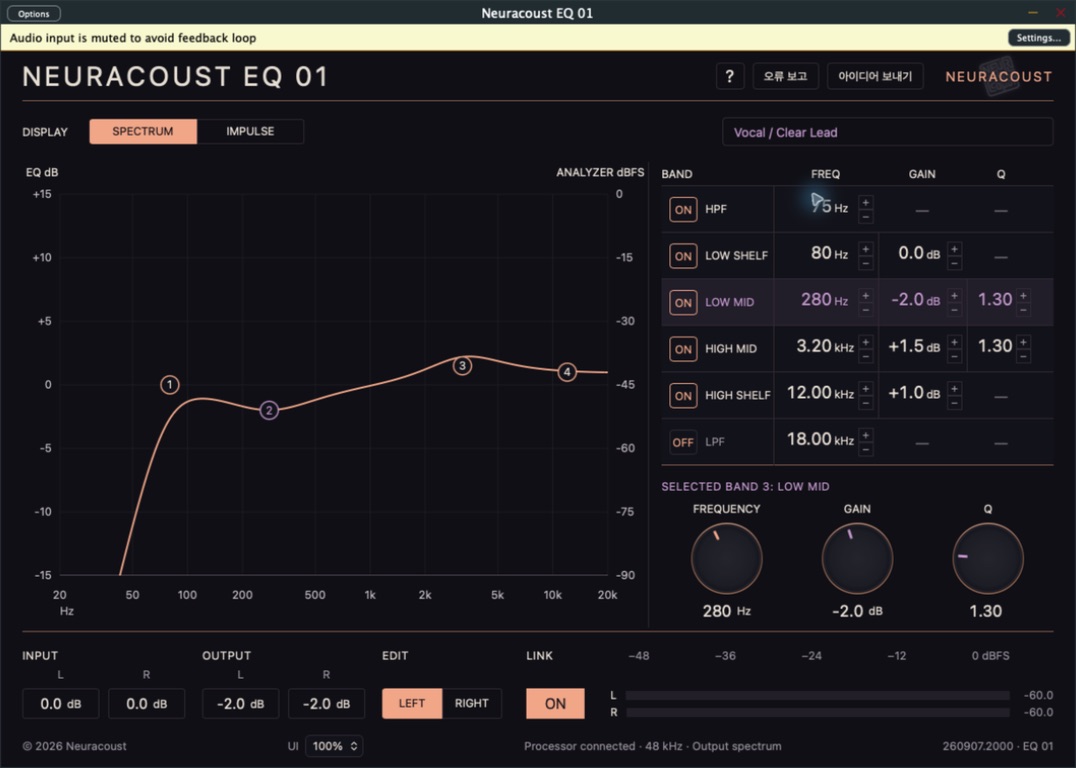1076x768 pixels.
Task: Increase High Mid gain with plus stepper
Action: pos(955,342)
